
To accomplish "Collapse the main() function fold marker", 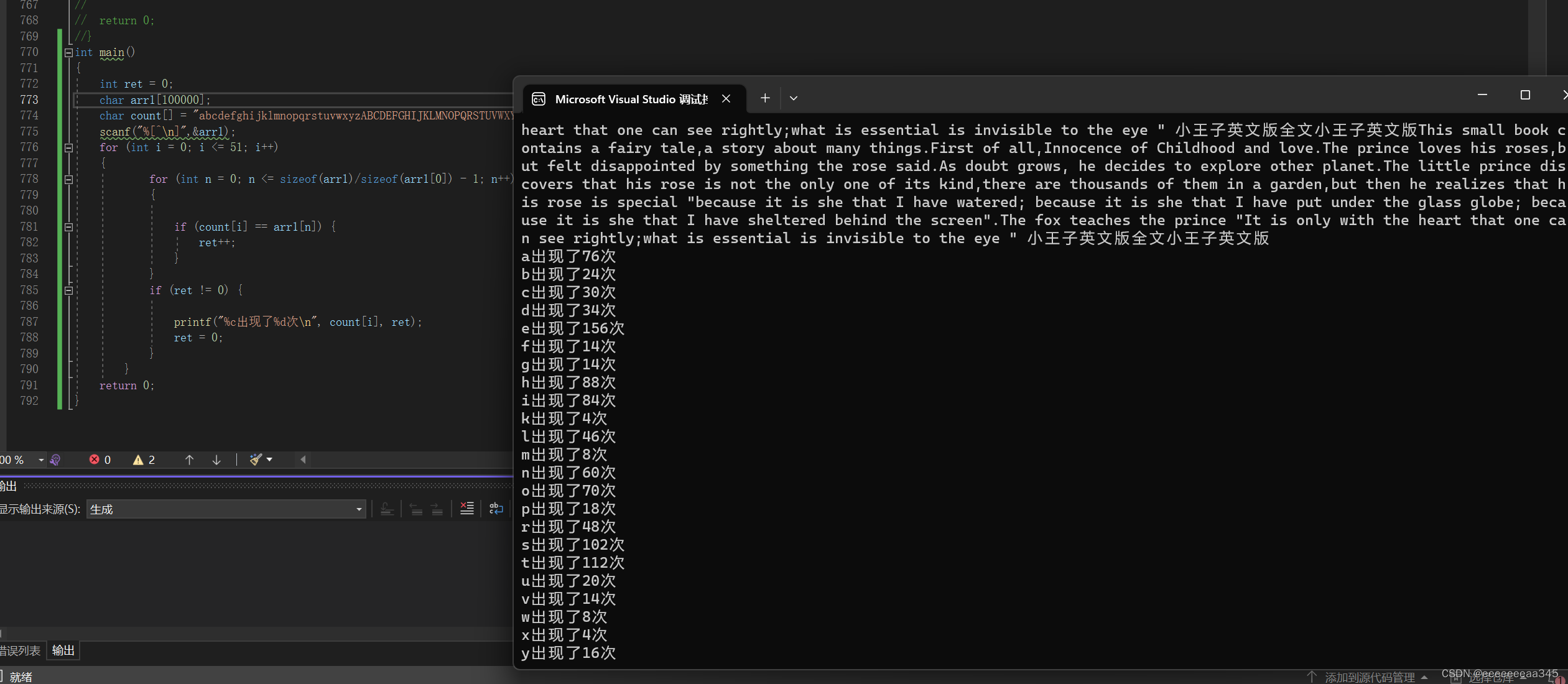I will point(68,53).
